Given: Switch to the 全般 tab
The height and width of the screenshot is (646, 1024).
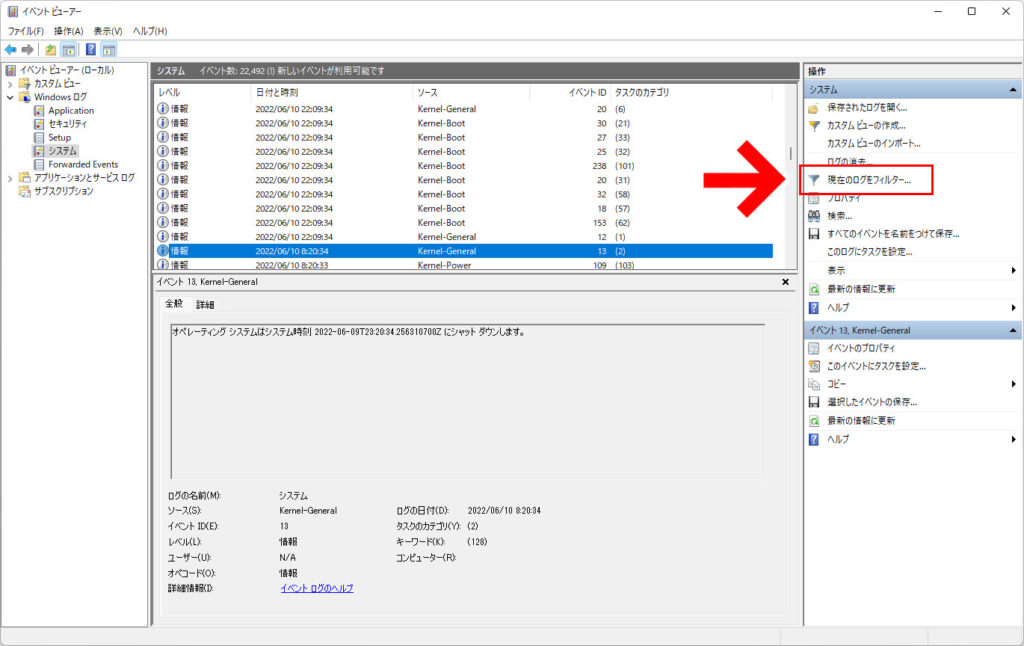Looking at the screenshot, I should pos(174,304).
